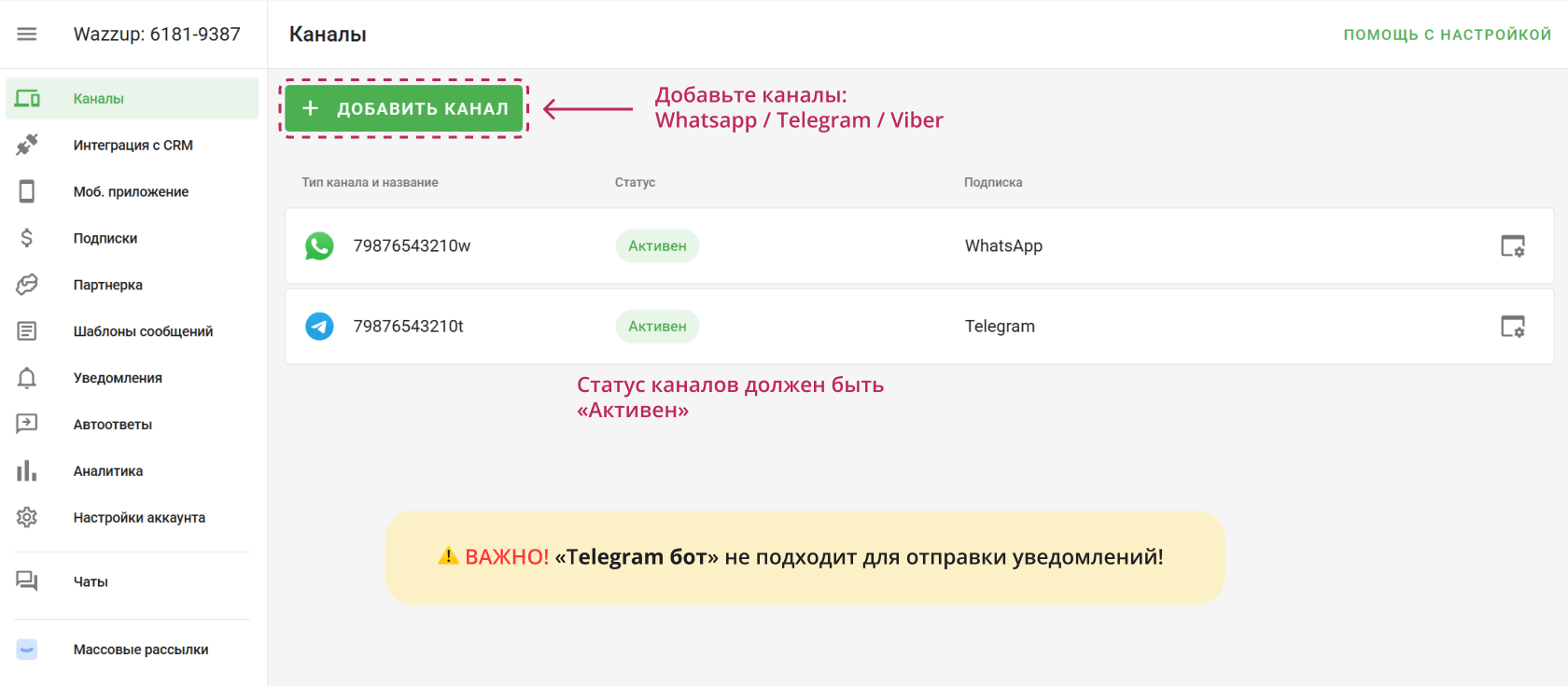Click the ДОБАВИТЬ КАНАЛ button

coord(404,109)
